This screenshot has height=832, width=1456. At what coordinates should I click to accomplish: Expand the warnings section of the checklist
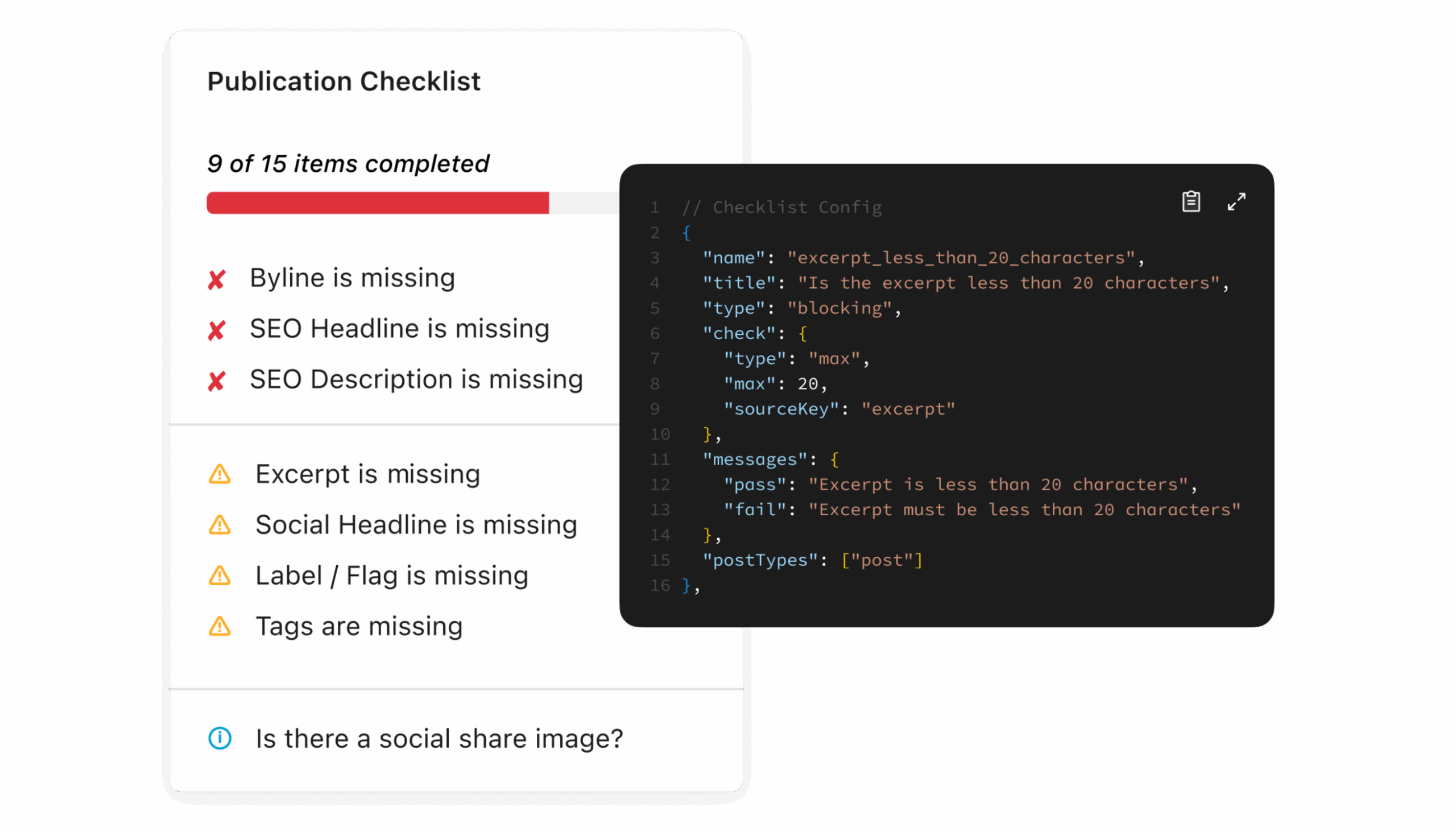pos(400,549)
